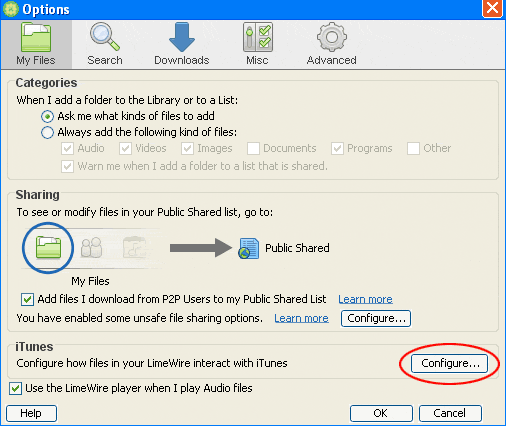
Task: Configure unsafe file sharing options
Action: tap(376, 318)
